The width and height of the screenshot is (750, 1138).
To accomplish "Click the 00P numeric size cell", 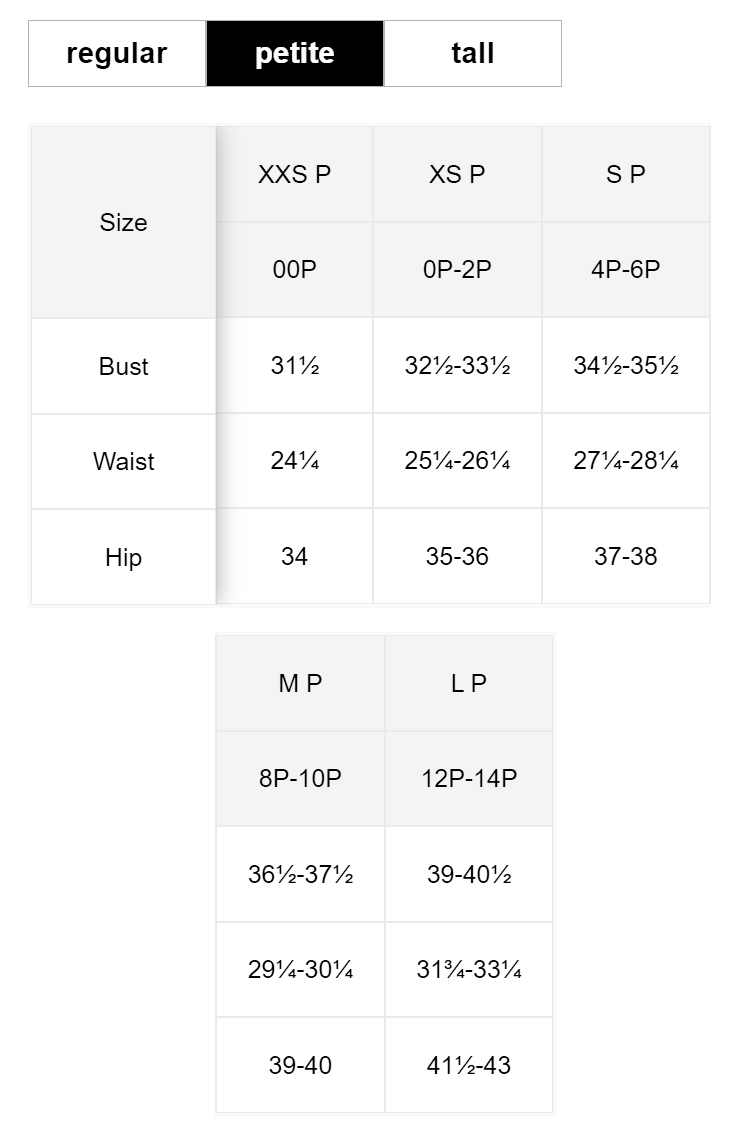I will click(x=294, y=270).
